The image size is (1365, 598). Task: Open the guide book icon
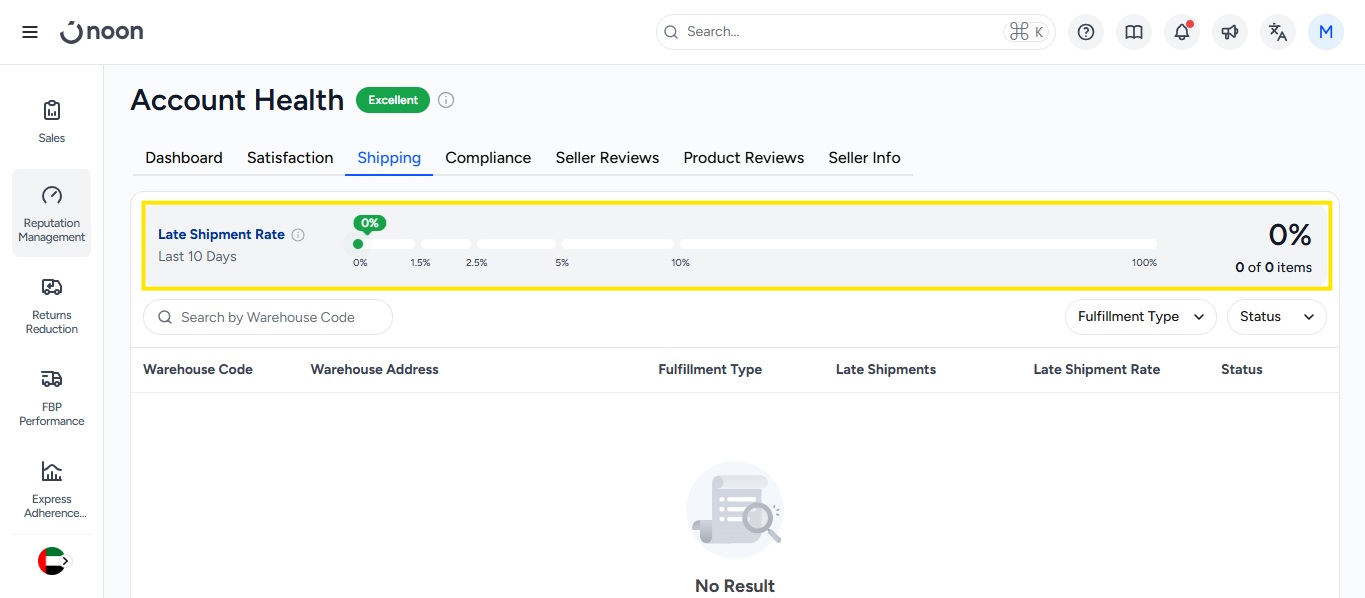click(x=1133, y=32)
